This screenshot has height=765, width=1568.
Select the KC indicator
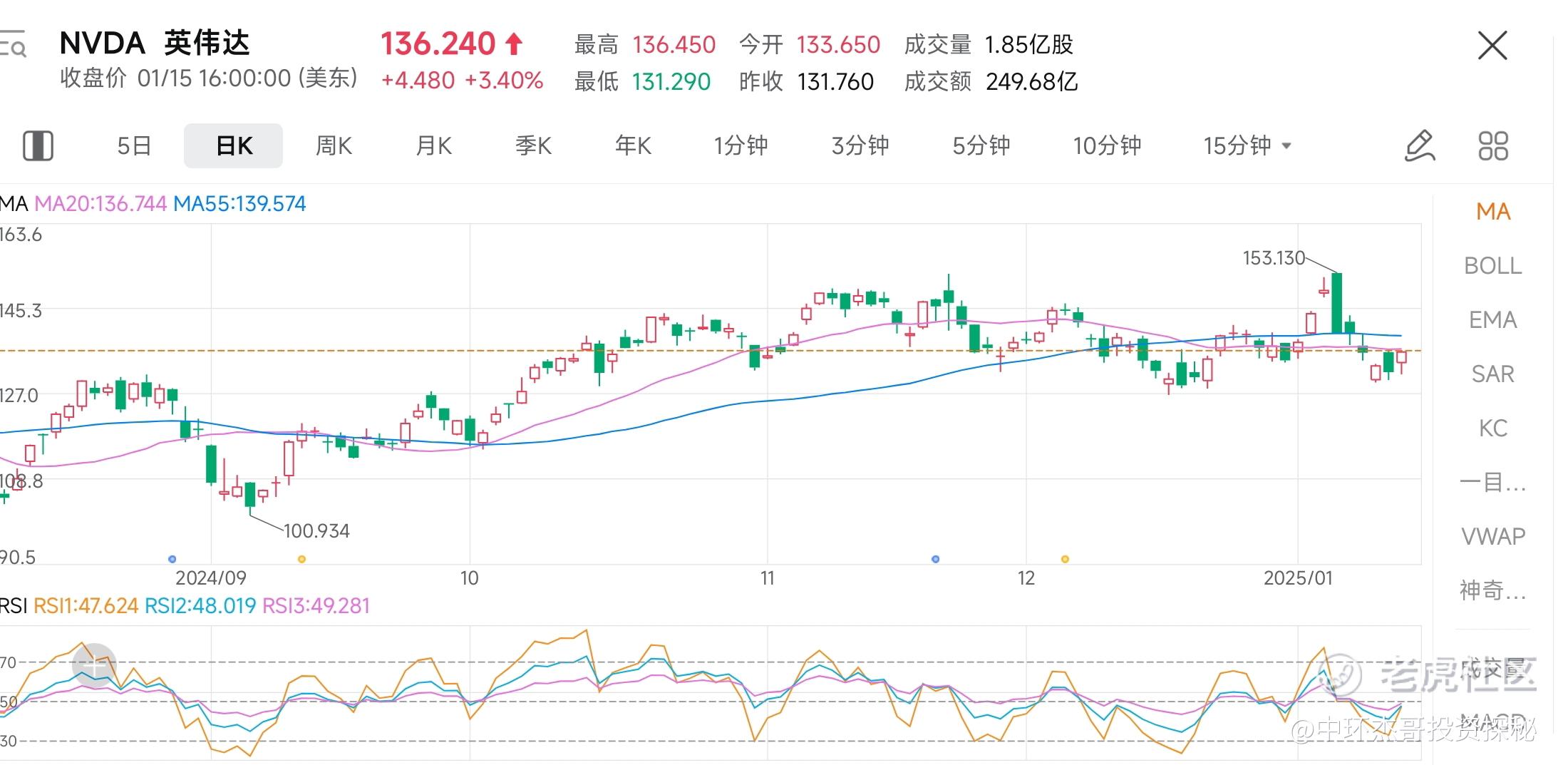[x=1493, y=428]
